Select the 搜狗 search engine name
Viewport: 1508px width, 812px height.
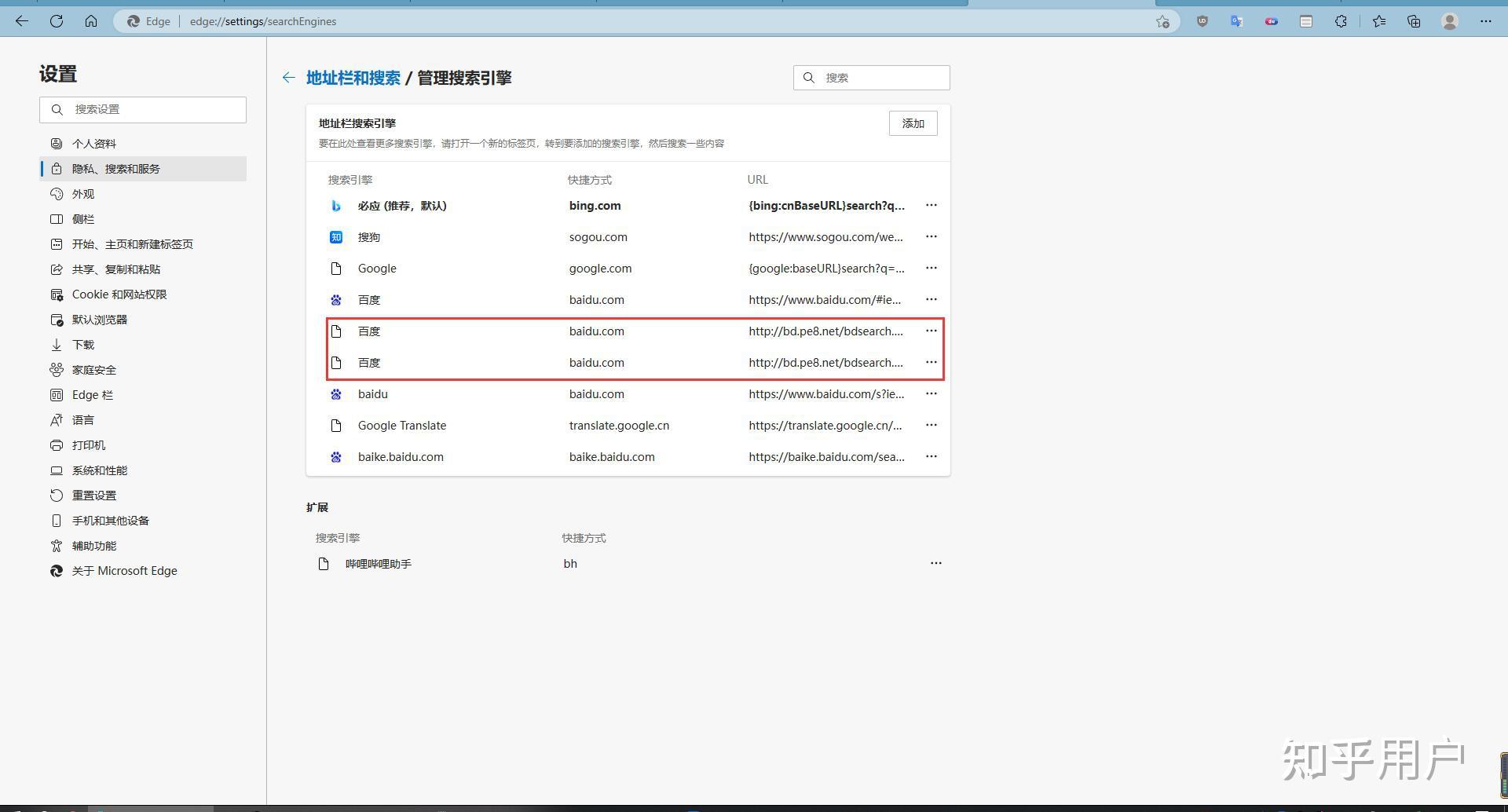pyautogui.click(x=369, y=237)
